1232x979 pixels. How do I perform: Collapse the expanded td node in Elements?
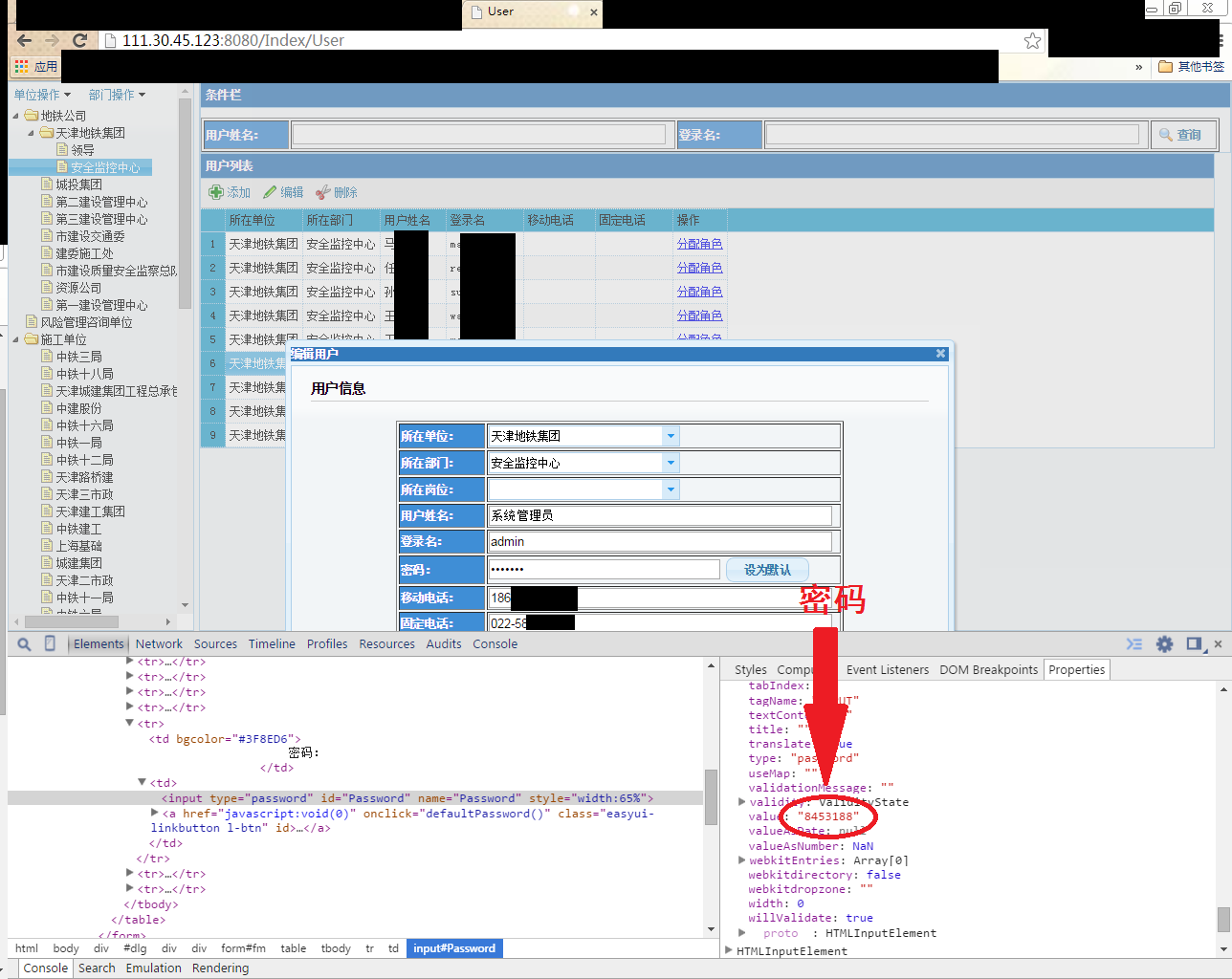(x=142, y=782)
